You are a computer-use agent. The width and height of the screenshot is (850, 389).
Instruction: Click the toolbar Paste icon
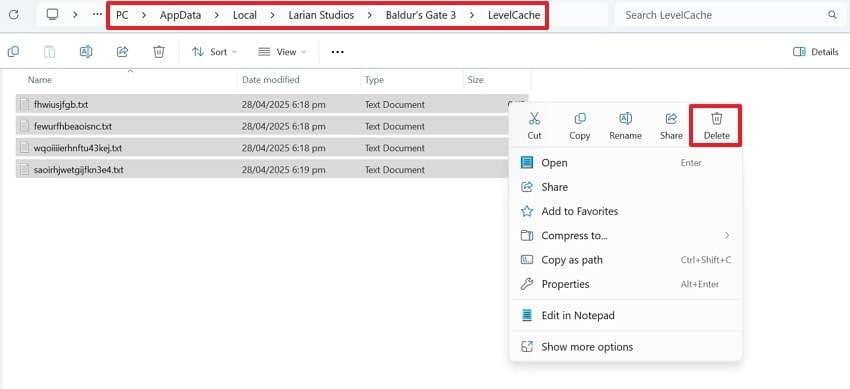[x=49, y=51]
